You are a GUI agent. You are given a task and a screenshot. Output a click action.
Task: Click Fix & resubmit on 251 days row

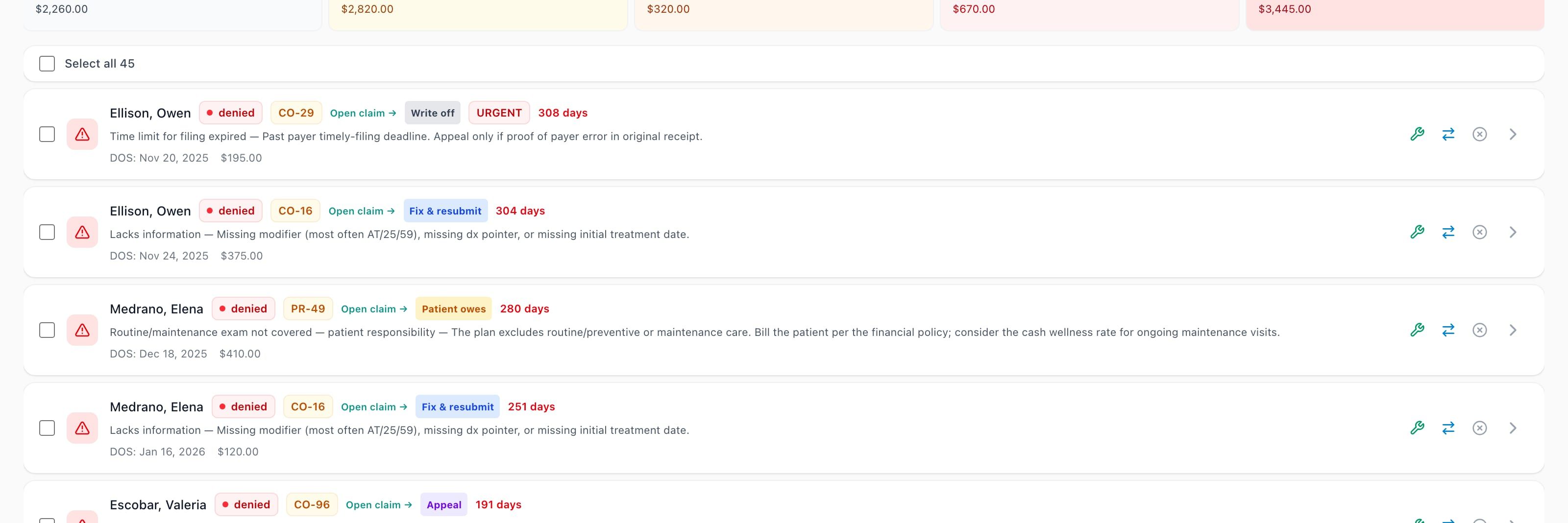(457, 407)
